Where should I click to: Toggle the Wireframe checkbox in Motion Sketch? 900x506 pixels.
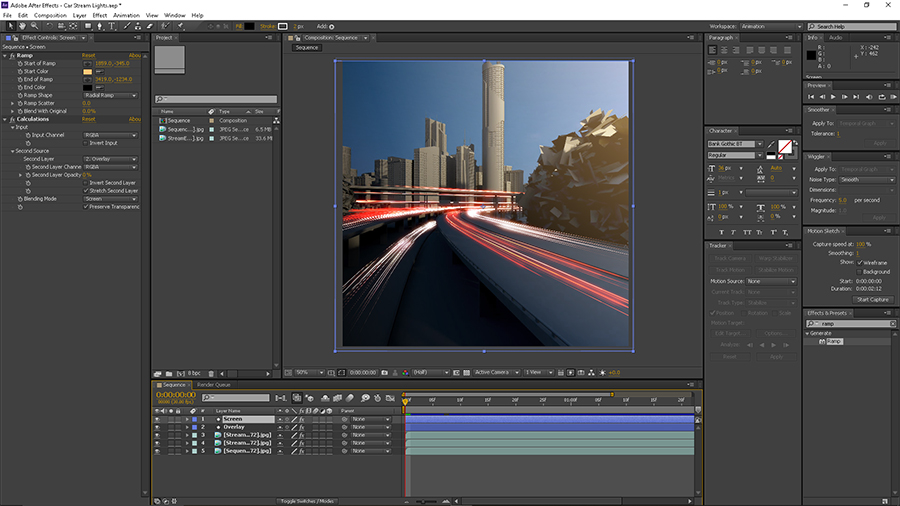pos(859,262)
